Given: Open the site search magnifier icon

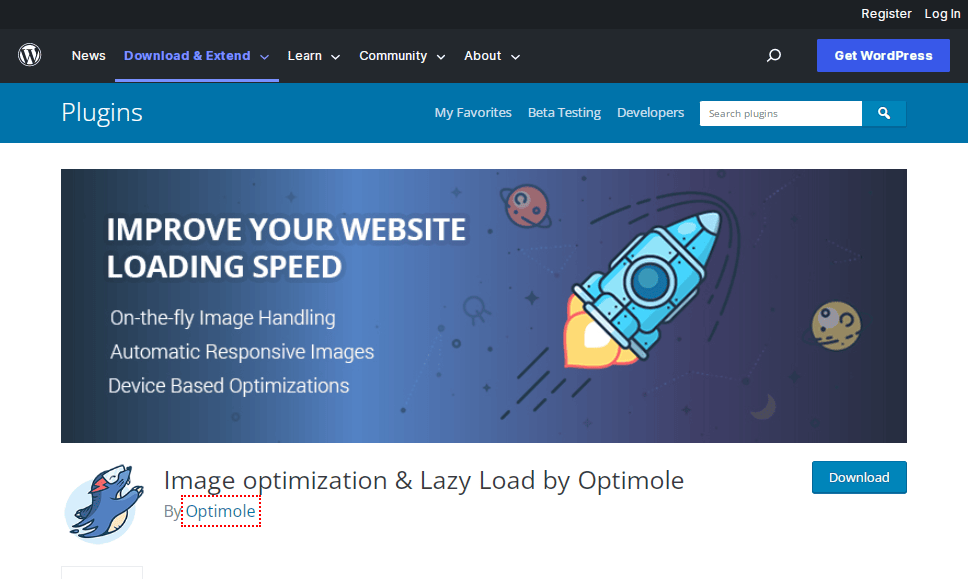Looking at the screenshot, I should click(774, 56).
